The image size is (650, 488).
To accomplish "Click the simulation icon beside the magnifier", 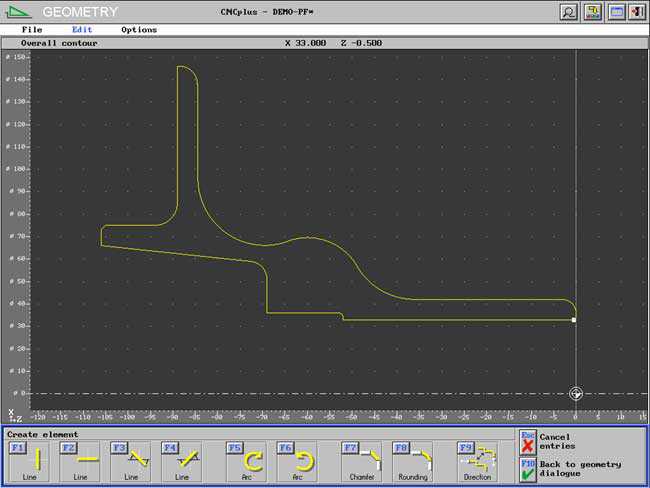I will pyautogui.click(x=593, y=12).
